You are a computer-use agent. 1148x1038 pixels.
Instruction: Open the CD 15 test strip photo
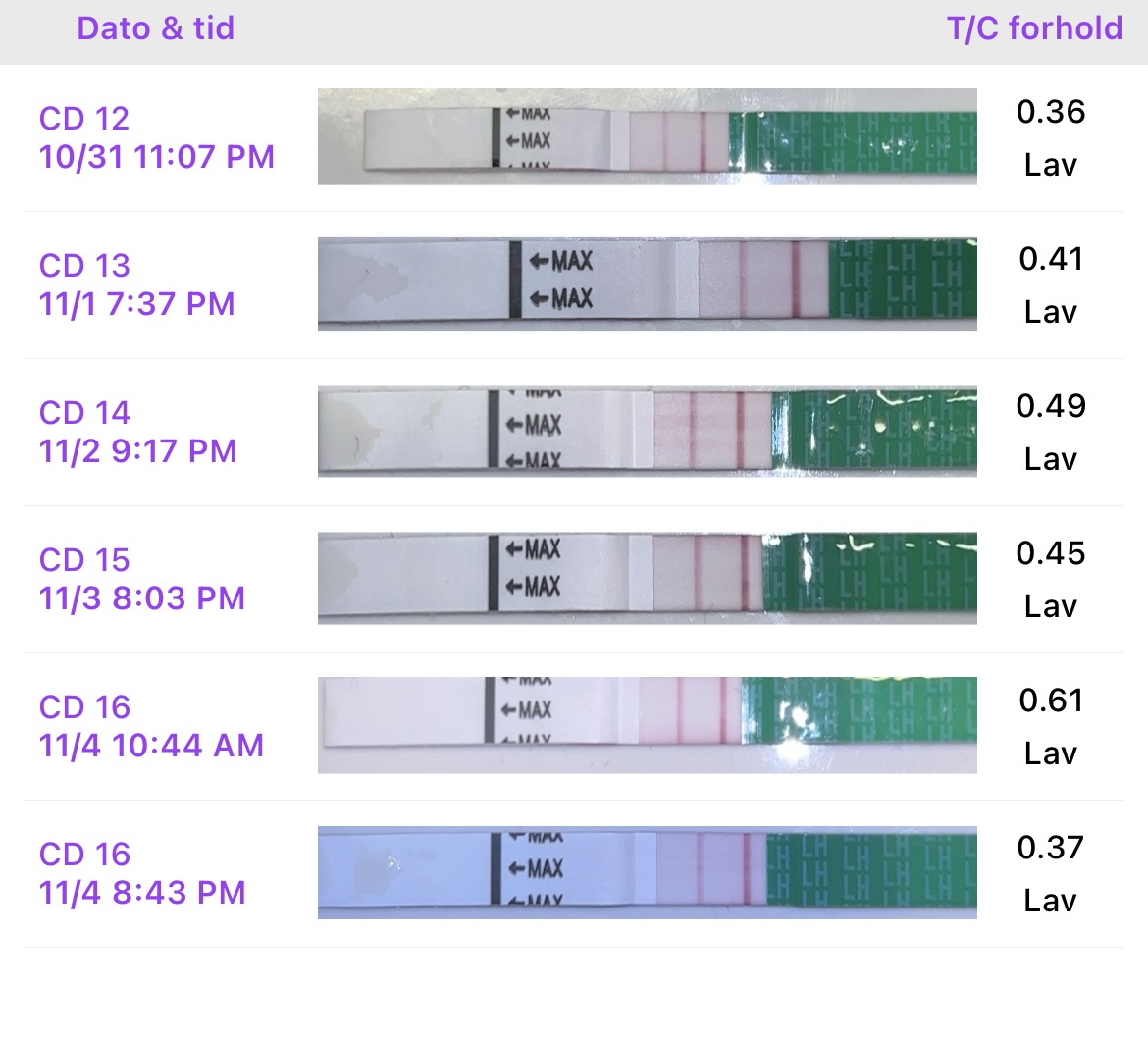[647, 578]
